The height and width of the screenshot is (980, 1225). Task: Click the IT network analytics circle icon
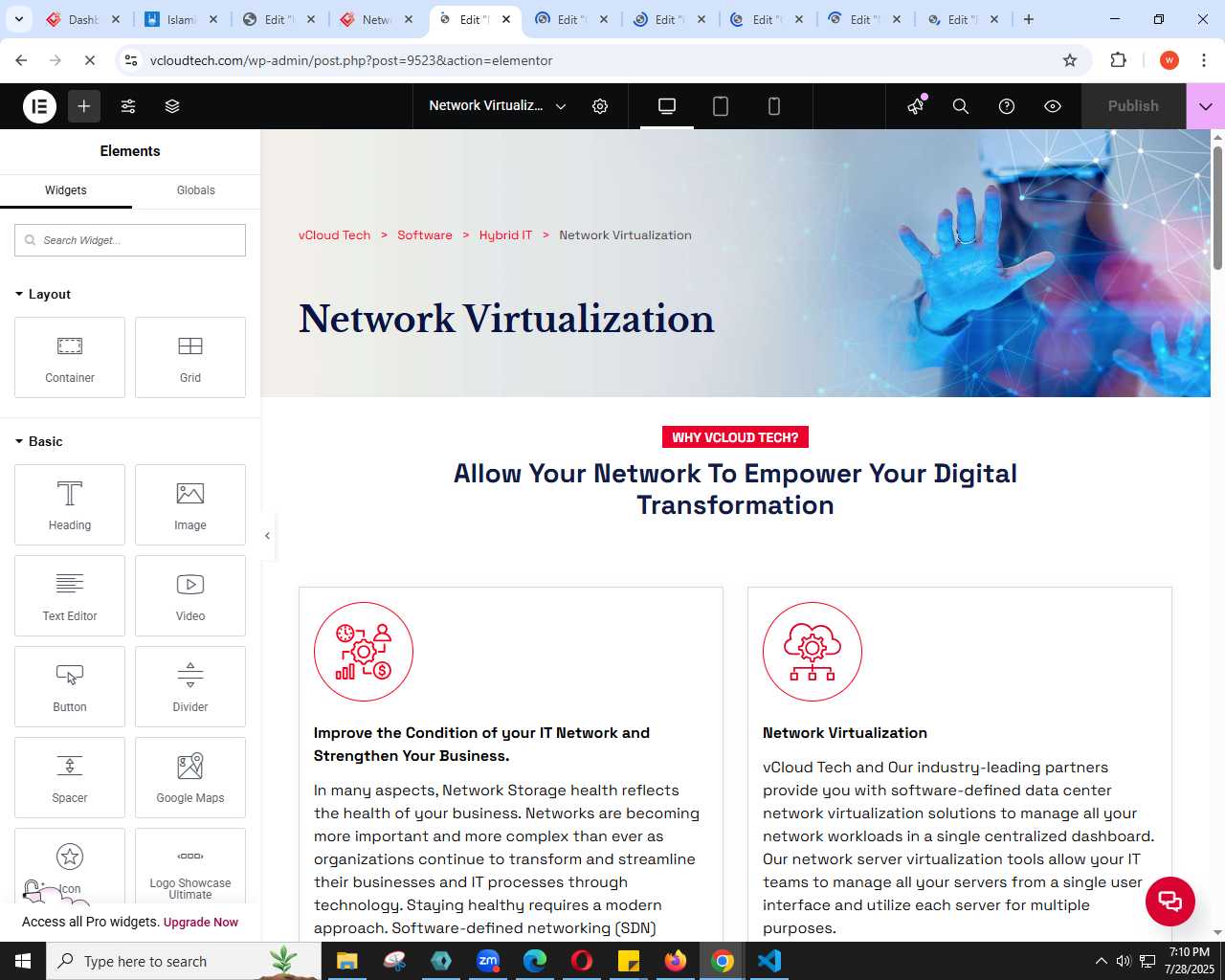point(364,652)
